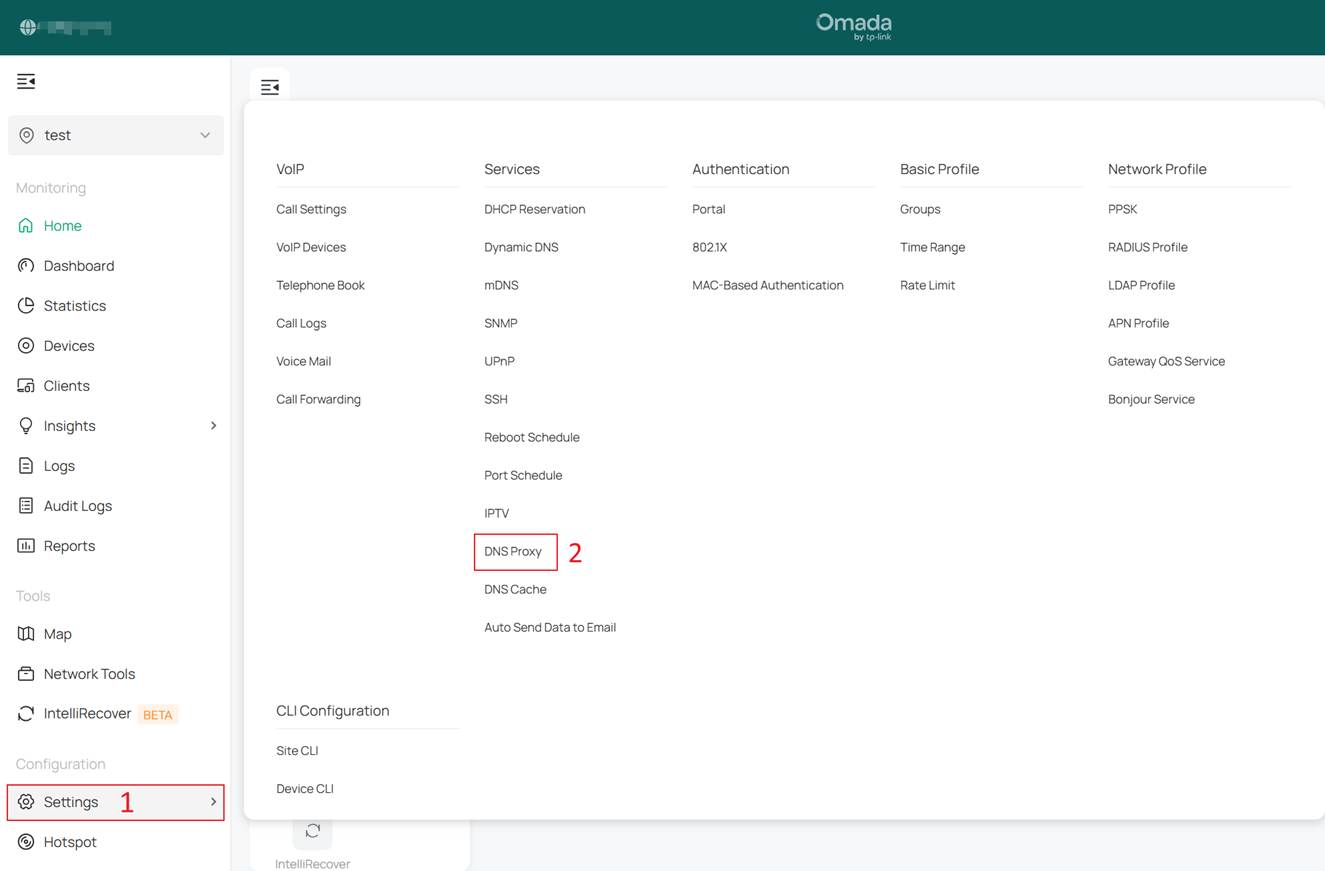Open VoIP Devices
Image resolution: width=1325 pixels, height=871 pixels.
311,247
